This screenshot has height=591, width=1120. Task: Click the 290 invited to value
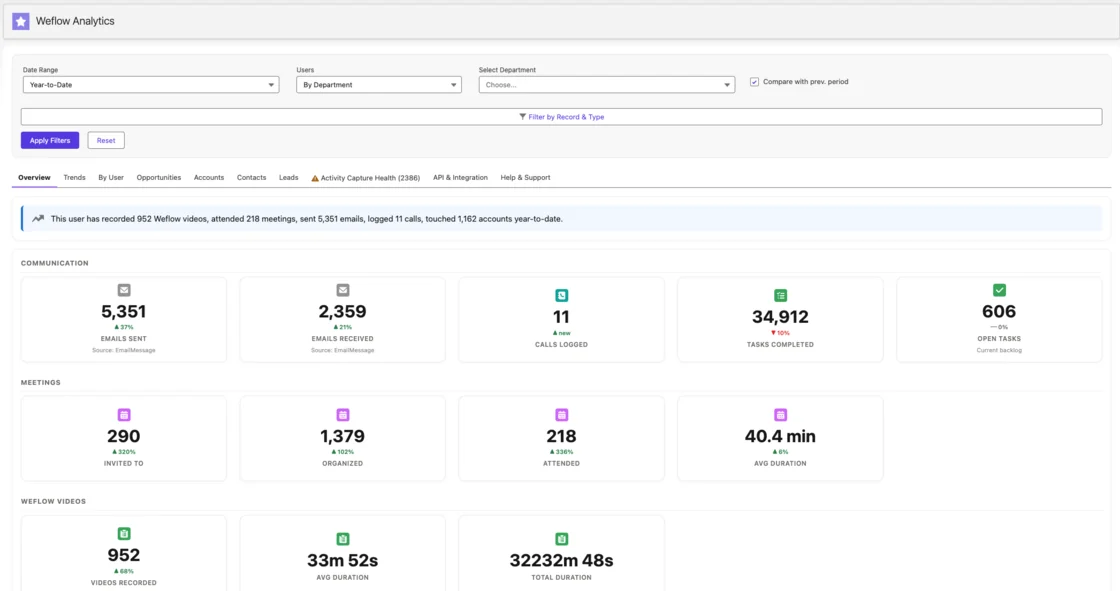(124, 436)
